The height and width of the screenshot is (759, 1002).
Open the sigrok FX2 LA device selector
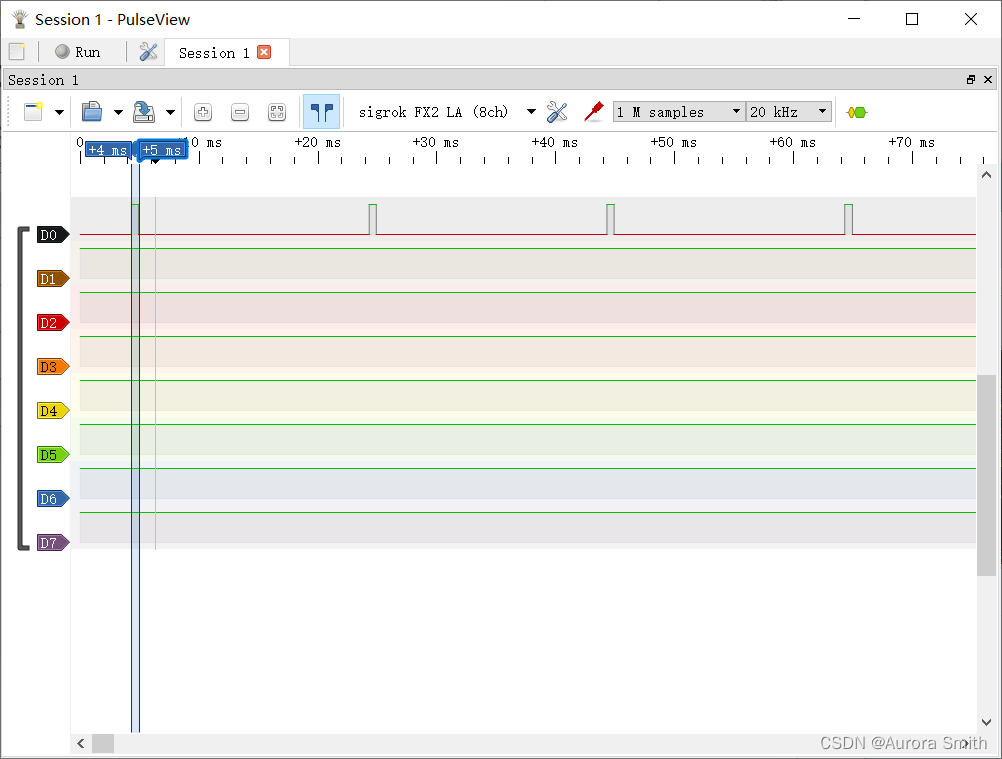447,112
